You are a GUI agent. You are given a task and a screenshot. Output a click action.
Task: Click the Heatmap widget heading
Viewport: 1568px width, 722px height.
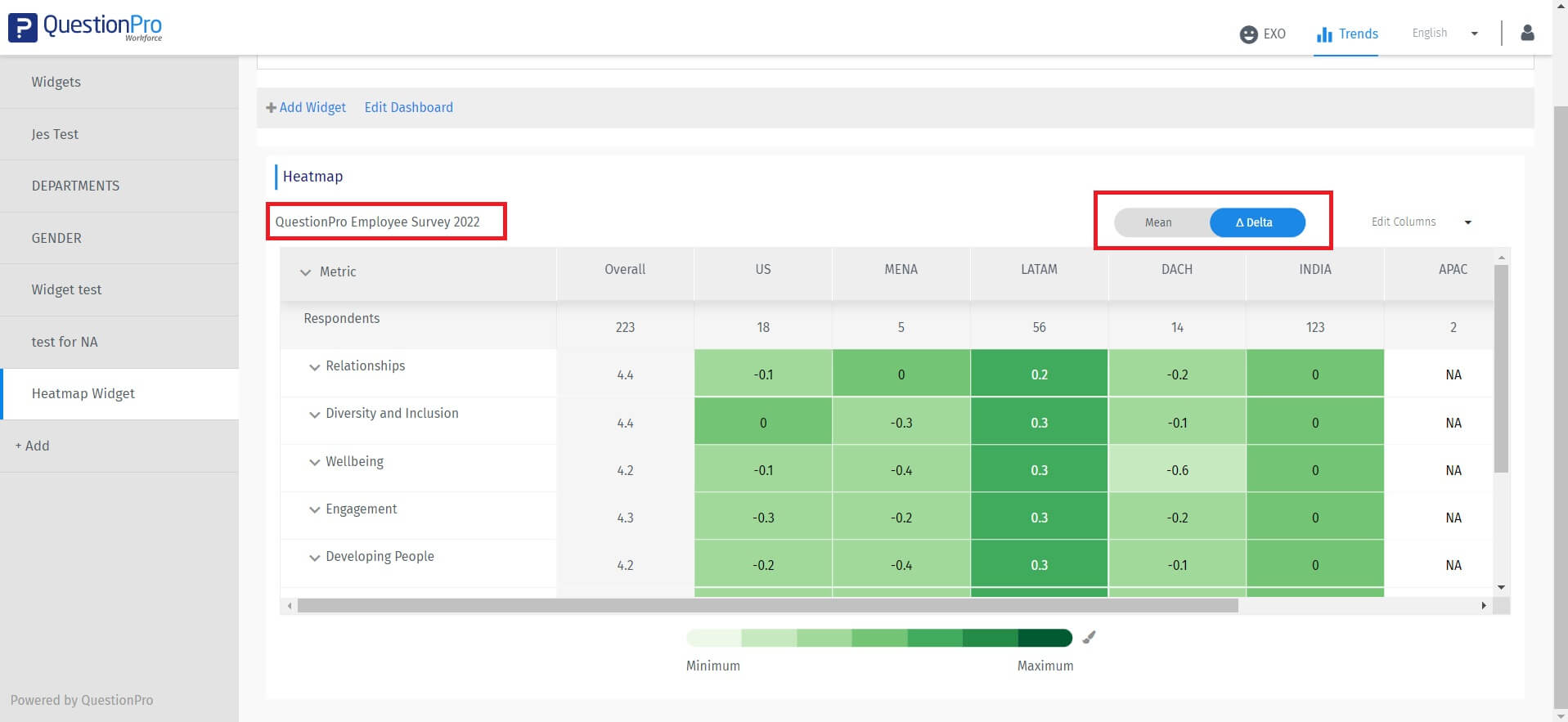pyautogui.click(x=312, y=177)
